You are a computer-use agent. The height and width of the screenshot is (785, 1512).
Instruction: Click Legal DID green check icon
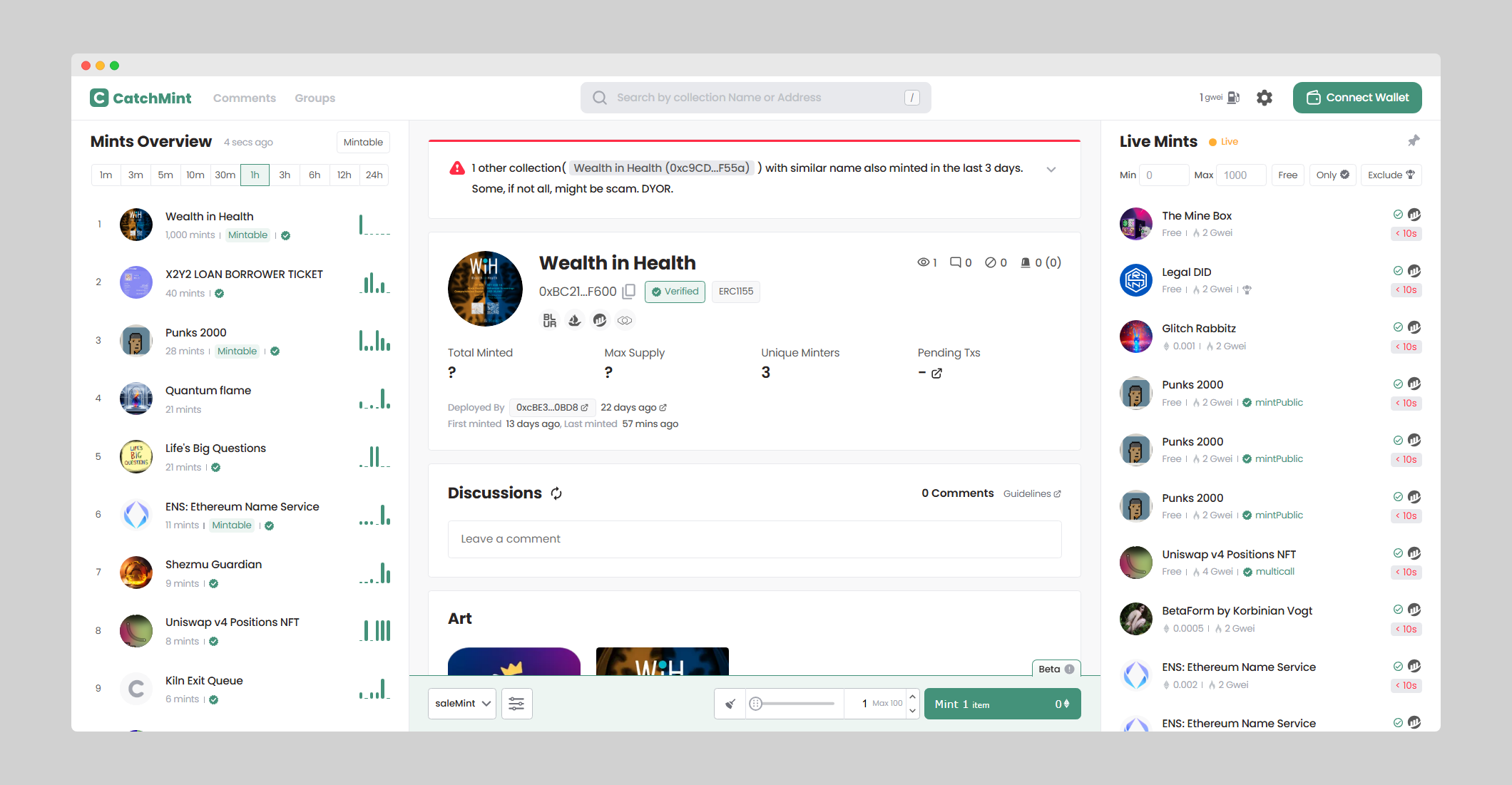(1398, 271)
